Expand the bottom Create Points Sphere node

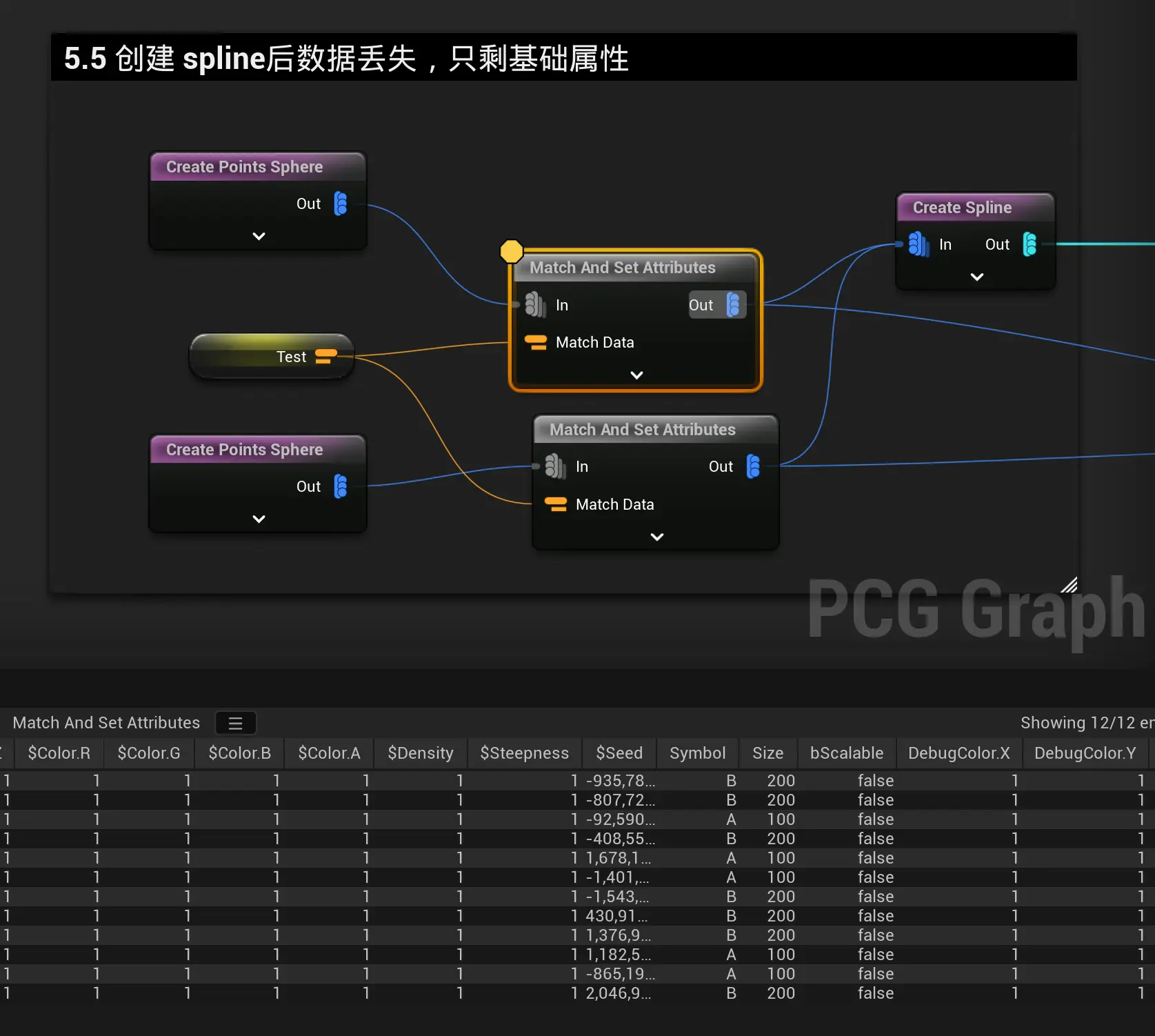(259, 519)
